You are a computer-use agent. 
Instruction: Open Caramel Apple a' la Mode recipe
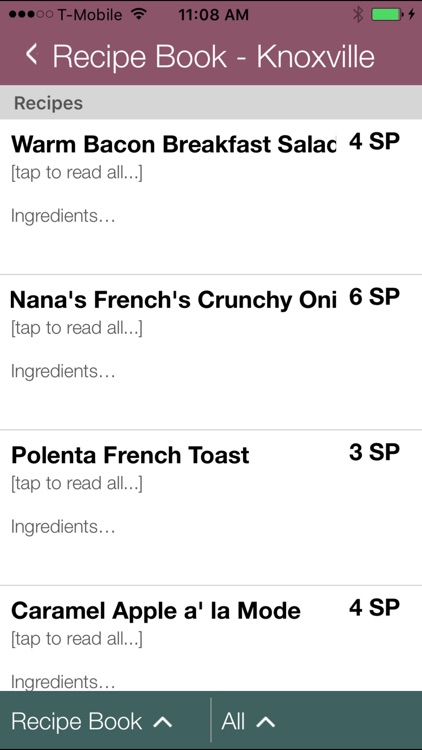pyautogui.click(x=211, y=638)
